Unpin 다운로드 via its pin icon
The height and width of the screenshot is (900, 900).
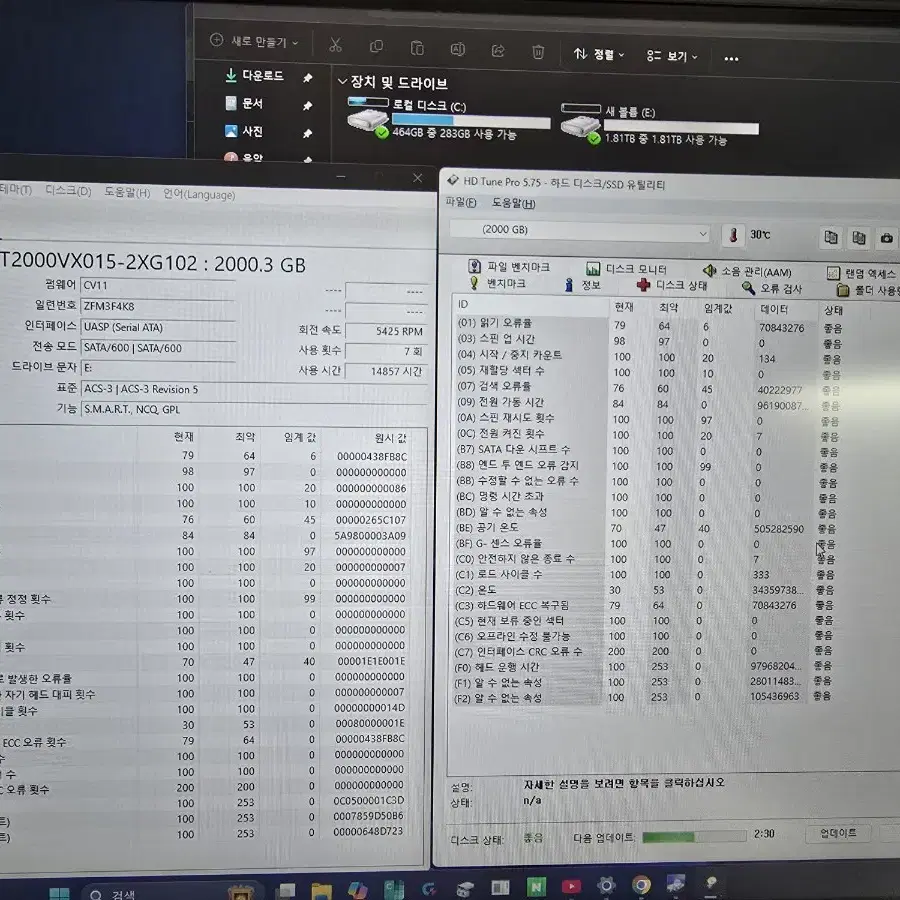pyautogui.click(x=308, y=77)
